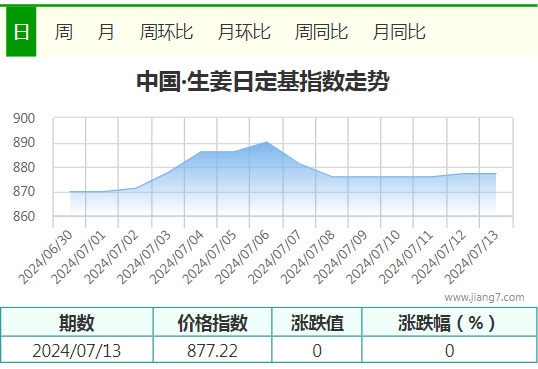538x369 pixels.
Task: Click the 860 y-axis label
Action: tap(24, 217)
